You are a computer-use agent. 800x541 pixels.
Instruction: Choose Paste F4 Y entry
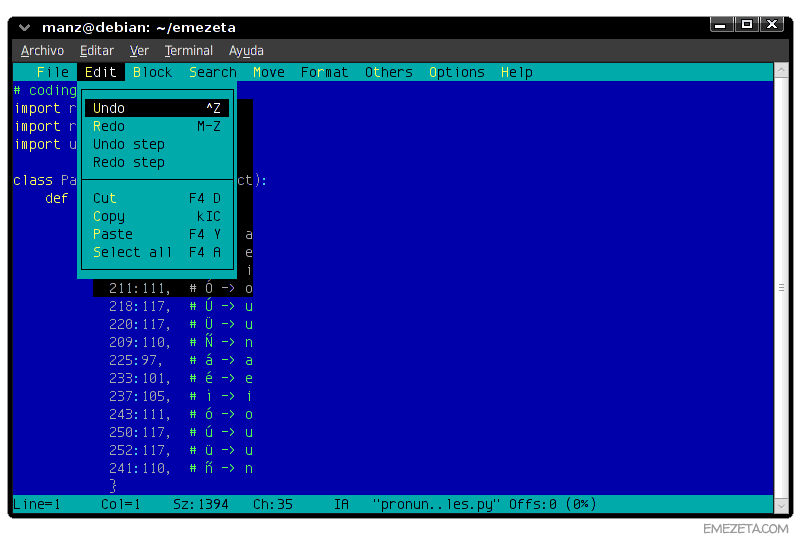point(157,234)
